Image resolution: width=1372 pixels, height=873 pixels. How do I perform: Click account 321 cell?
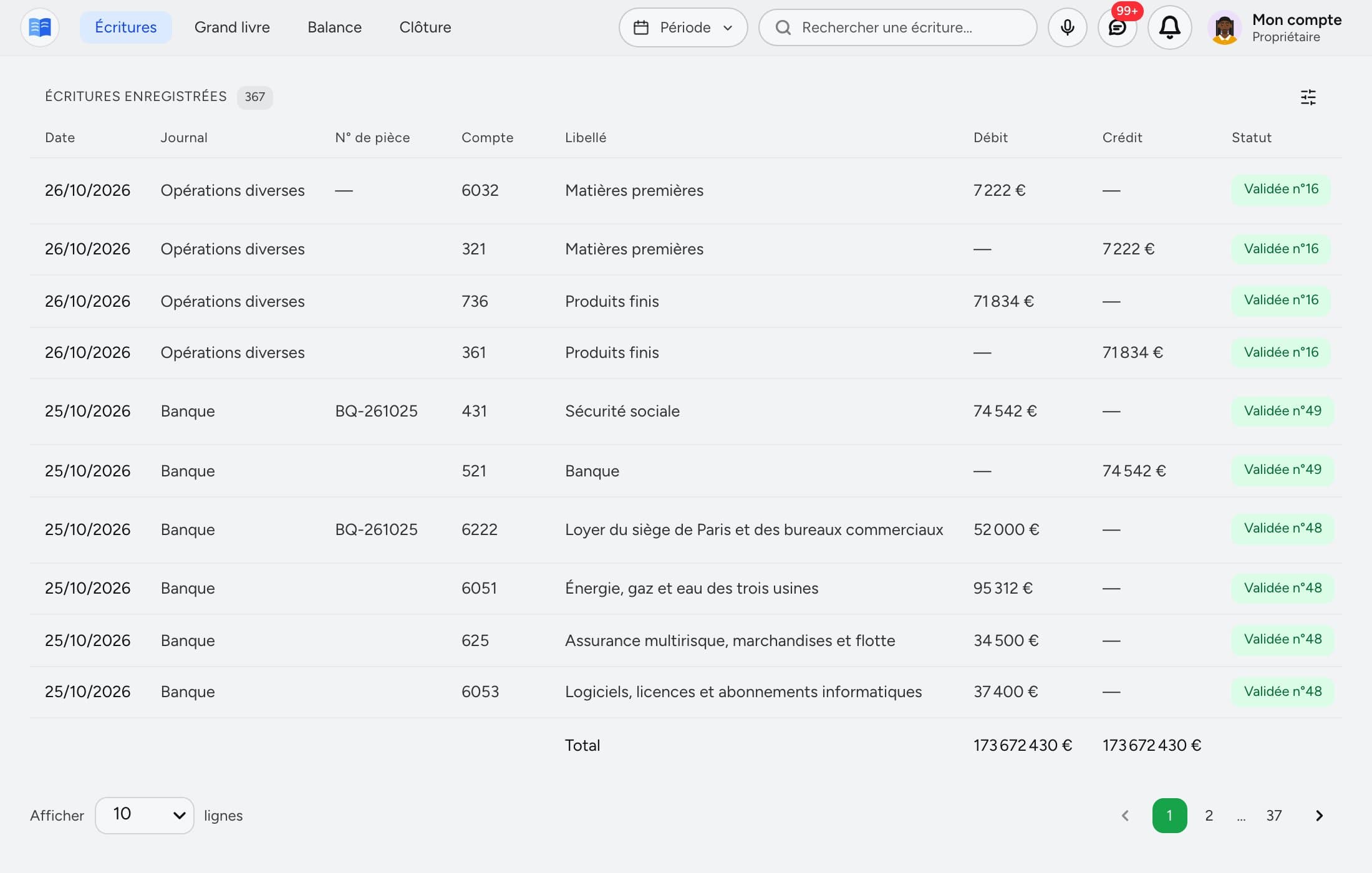(474, 249)
